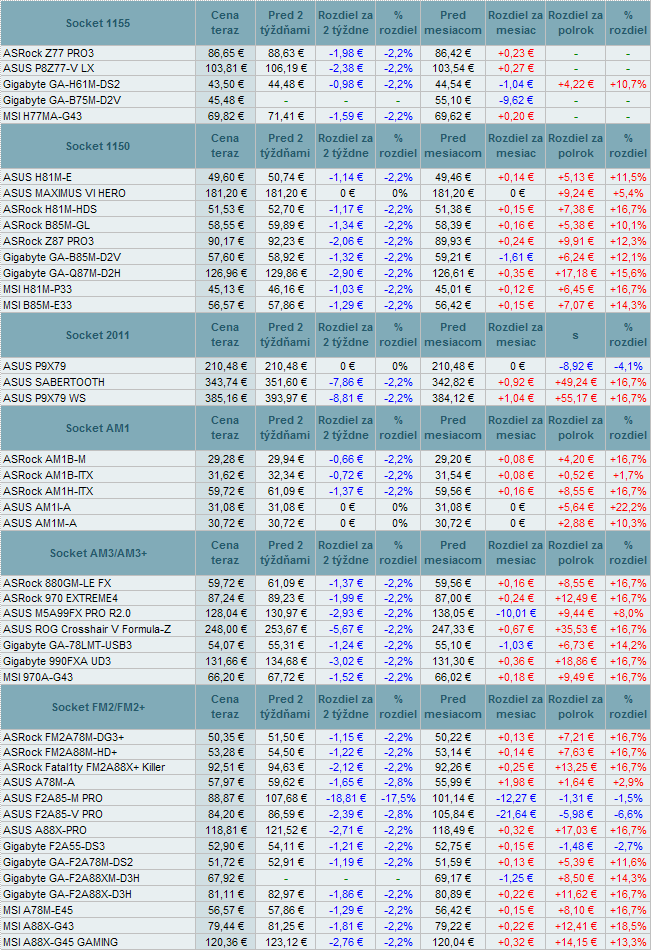Select MSI H81M-P33 row name
651x950 pixels.
(38, 289)
